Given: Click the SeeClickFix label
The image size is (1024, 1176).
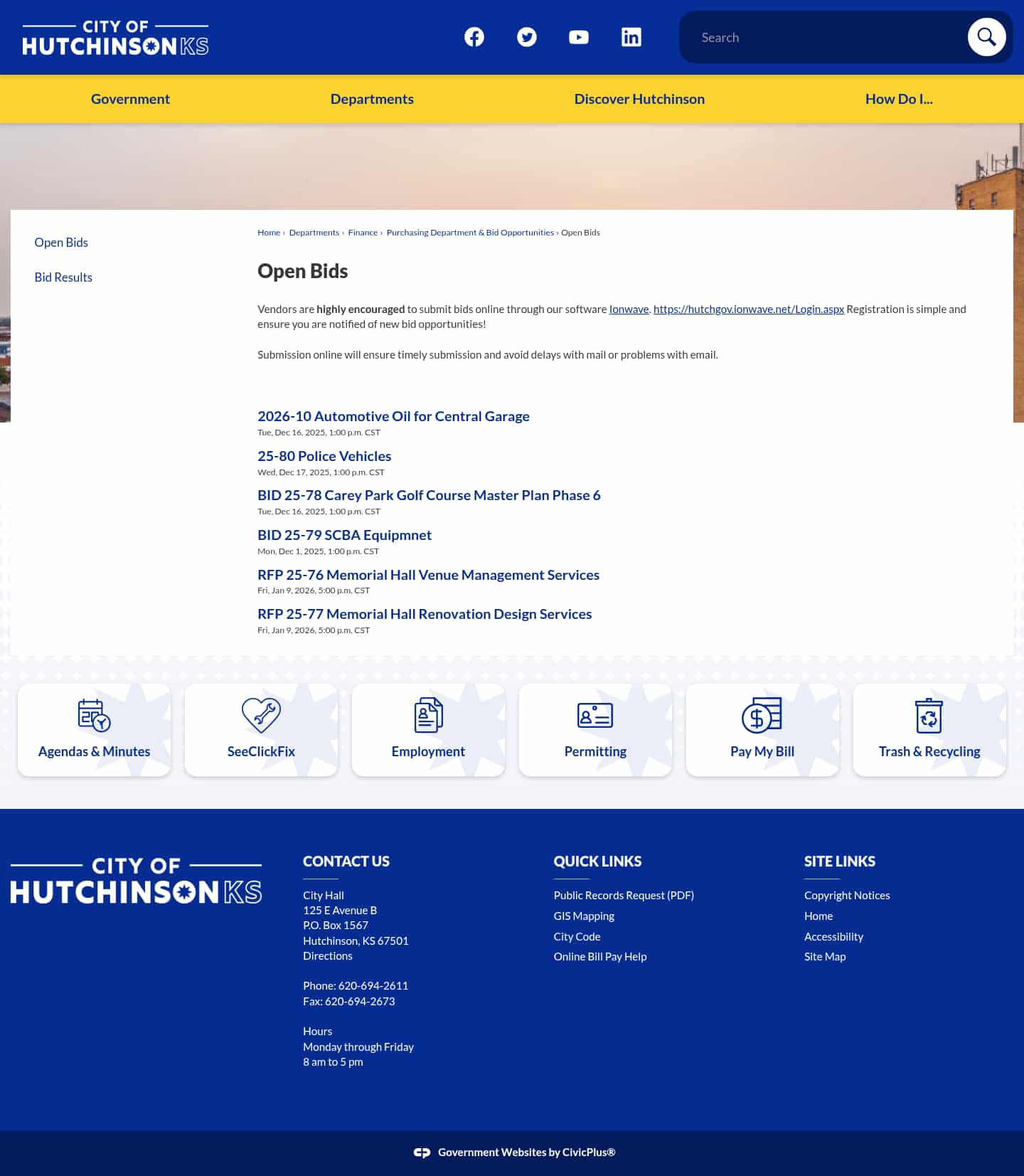Looking at the screenshot, I should pyautogui.click(x=261, y=752).
